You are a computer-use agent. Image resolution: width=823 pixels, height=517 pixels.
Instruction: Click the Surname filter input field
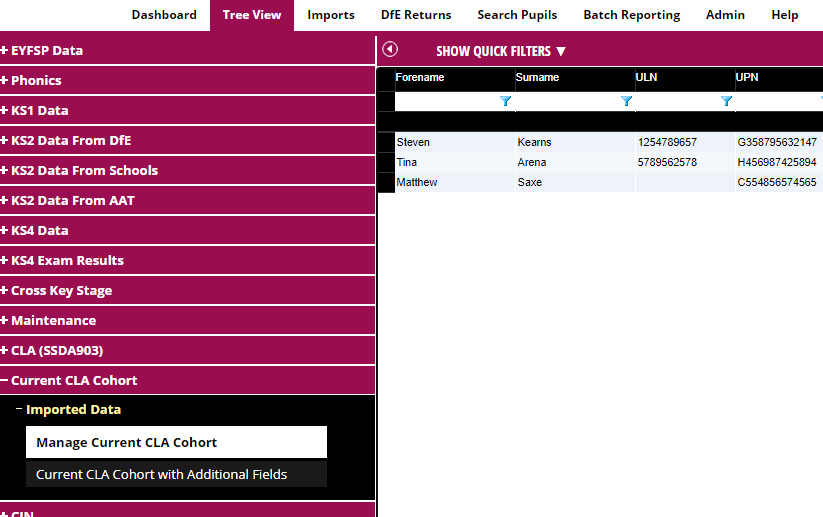tap(567, 101)
